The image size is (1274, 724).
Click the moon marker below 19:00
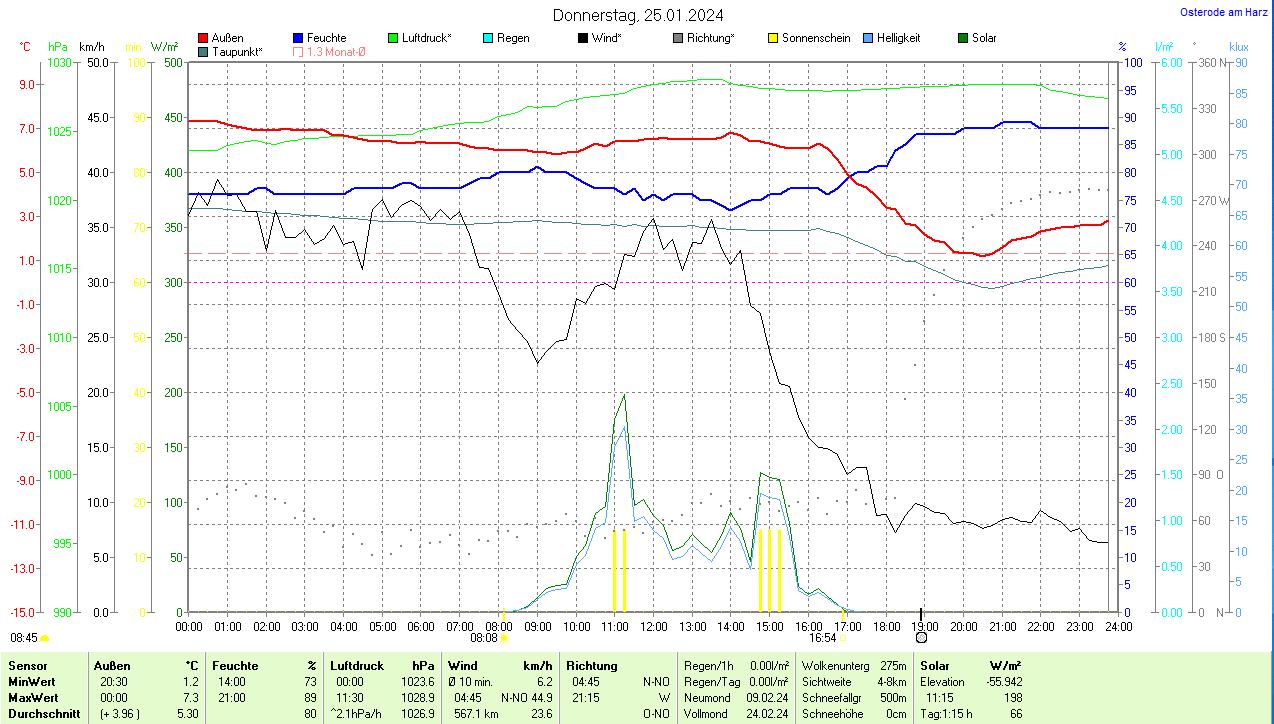(x=921, y=637)
